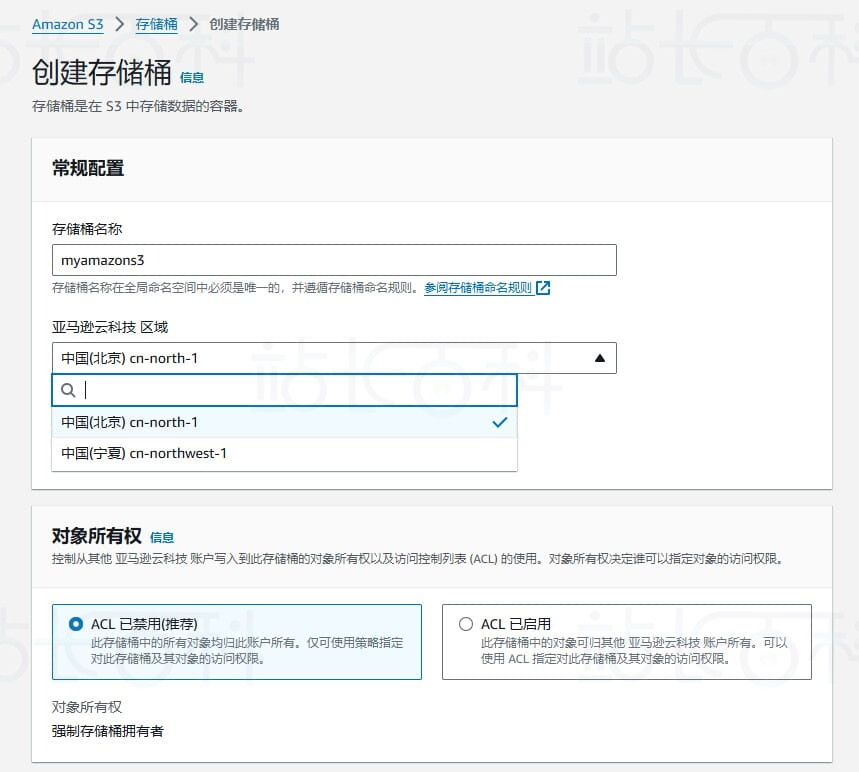The width and height of the screenshot is (859, 772).
Task: Open the Amazon S3 breadcrumb link
Action: click(67, 25)
